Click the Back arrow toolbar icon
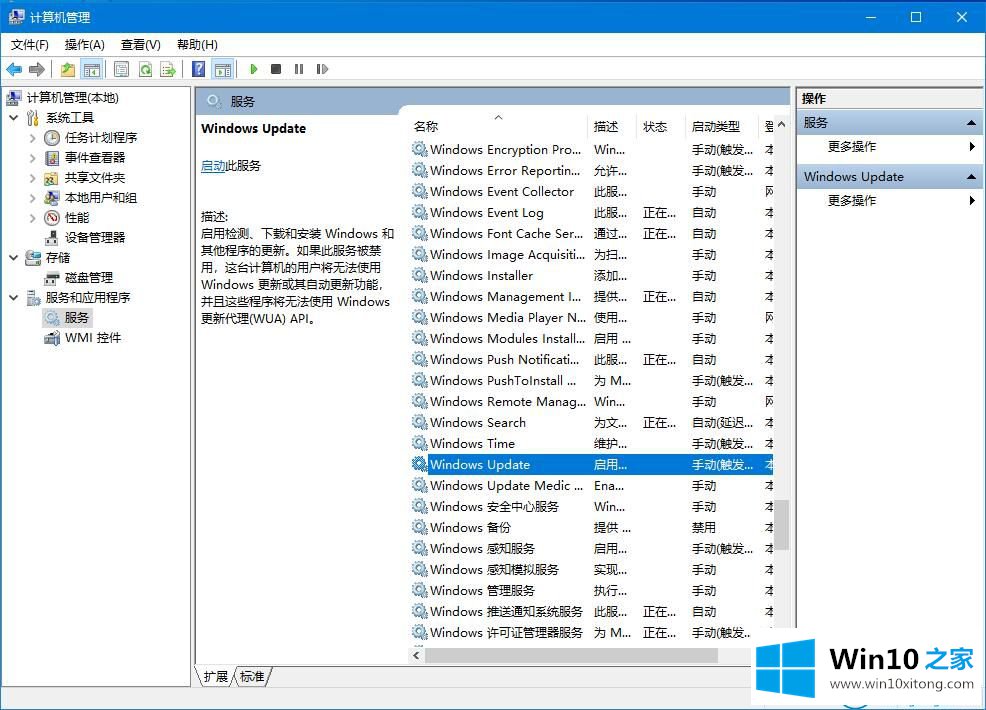 point(14,69)
